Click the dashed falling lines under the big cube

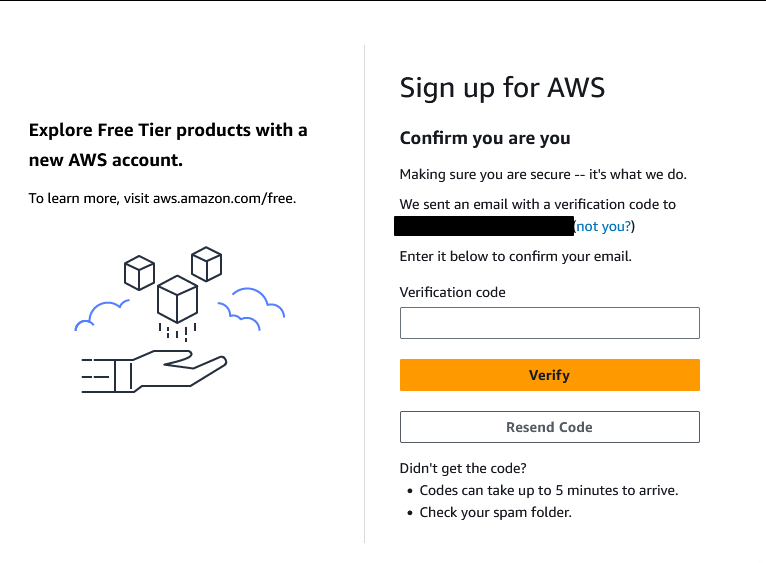click(177, 331)
